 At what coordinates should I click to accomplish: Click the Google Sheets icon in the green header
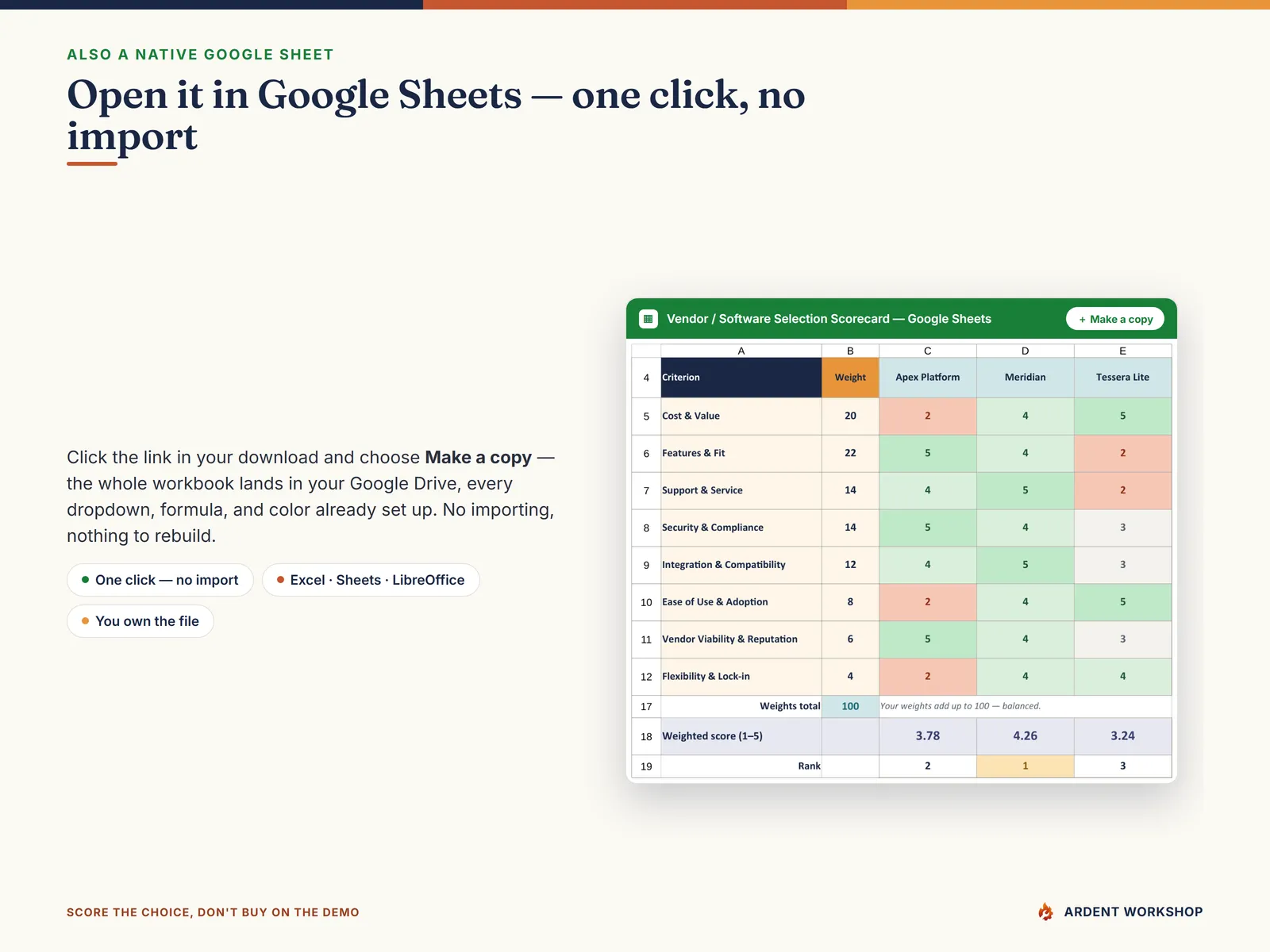(648, 319)
